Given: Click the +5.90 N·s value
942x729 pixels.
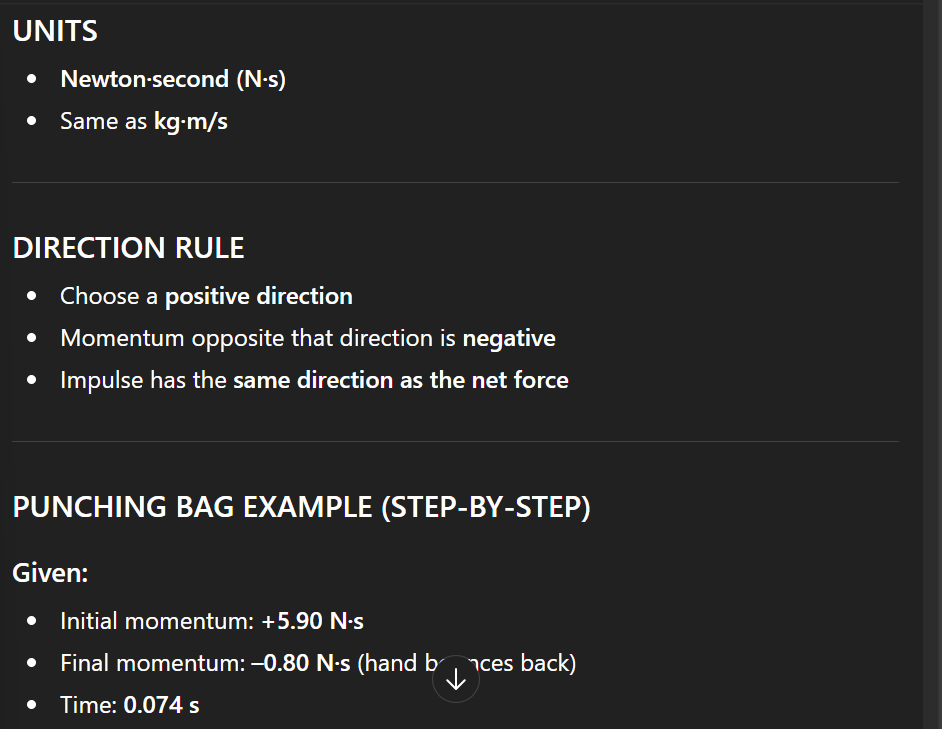Looking at the screenshot, I should [x=312, y=621].
